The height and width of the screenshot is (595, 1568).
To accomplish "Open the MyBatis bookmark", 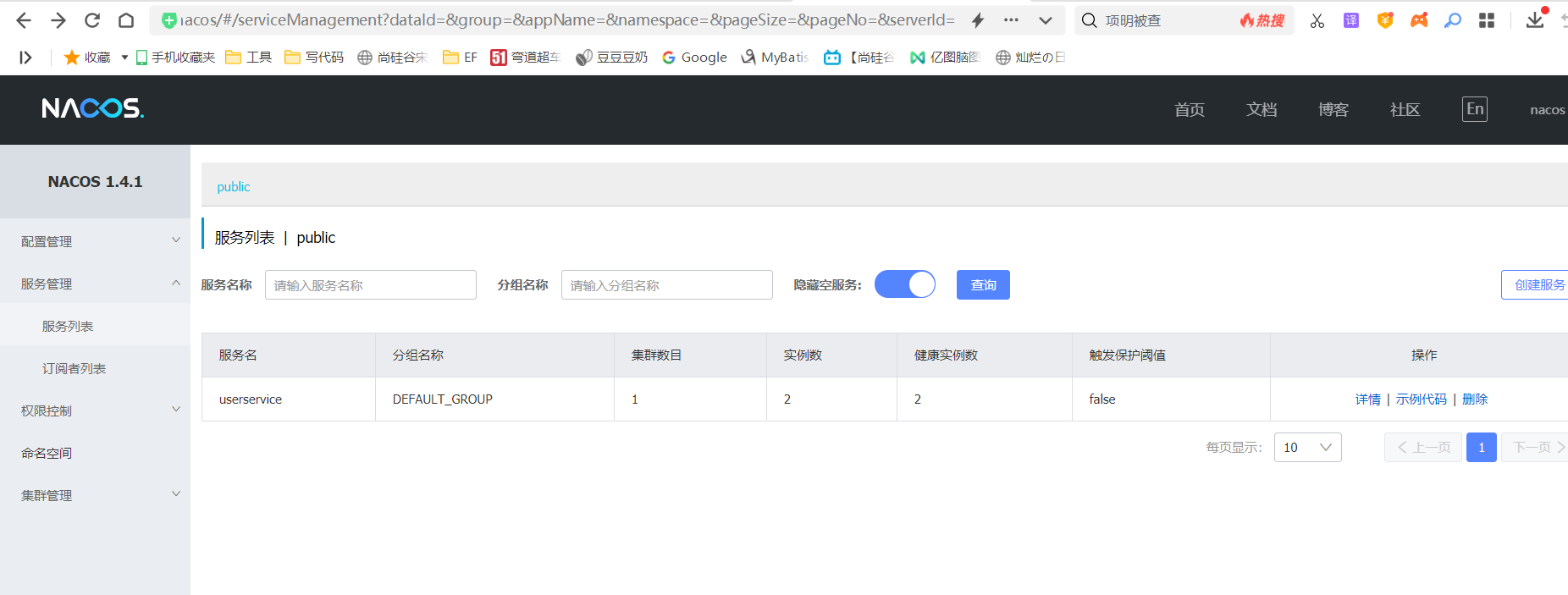I will [775, 57].
